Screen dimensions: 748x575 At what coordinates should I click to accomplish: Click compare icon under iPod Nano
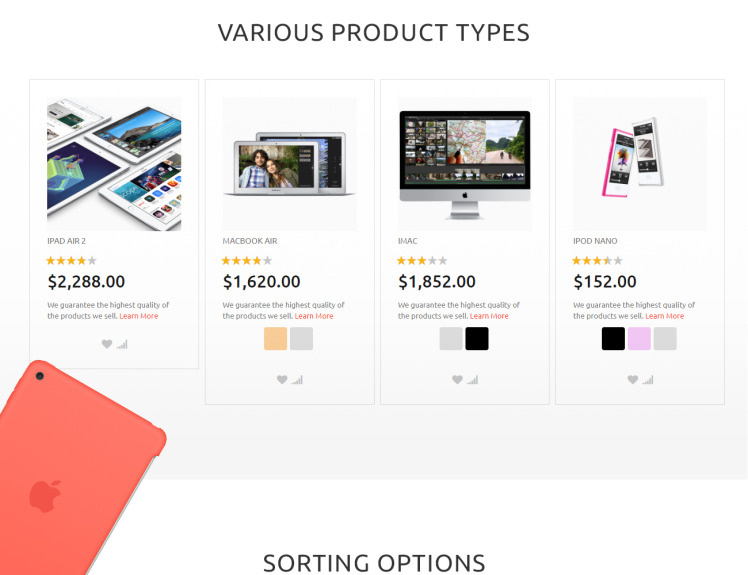[x=648, y=380]
